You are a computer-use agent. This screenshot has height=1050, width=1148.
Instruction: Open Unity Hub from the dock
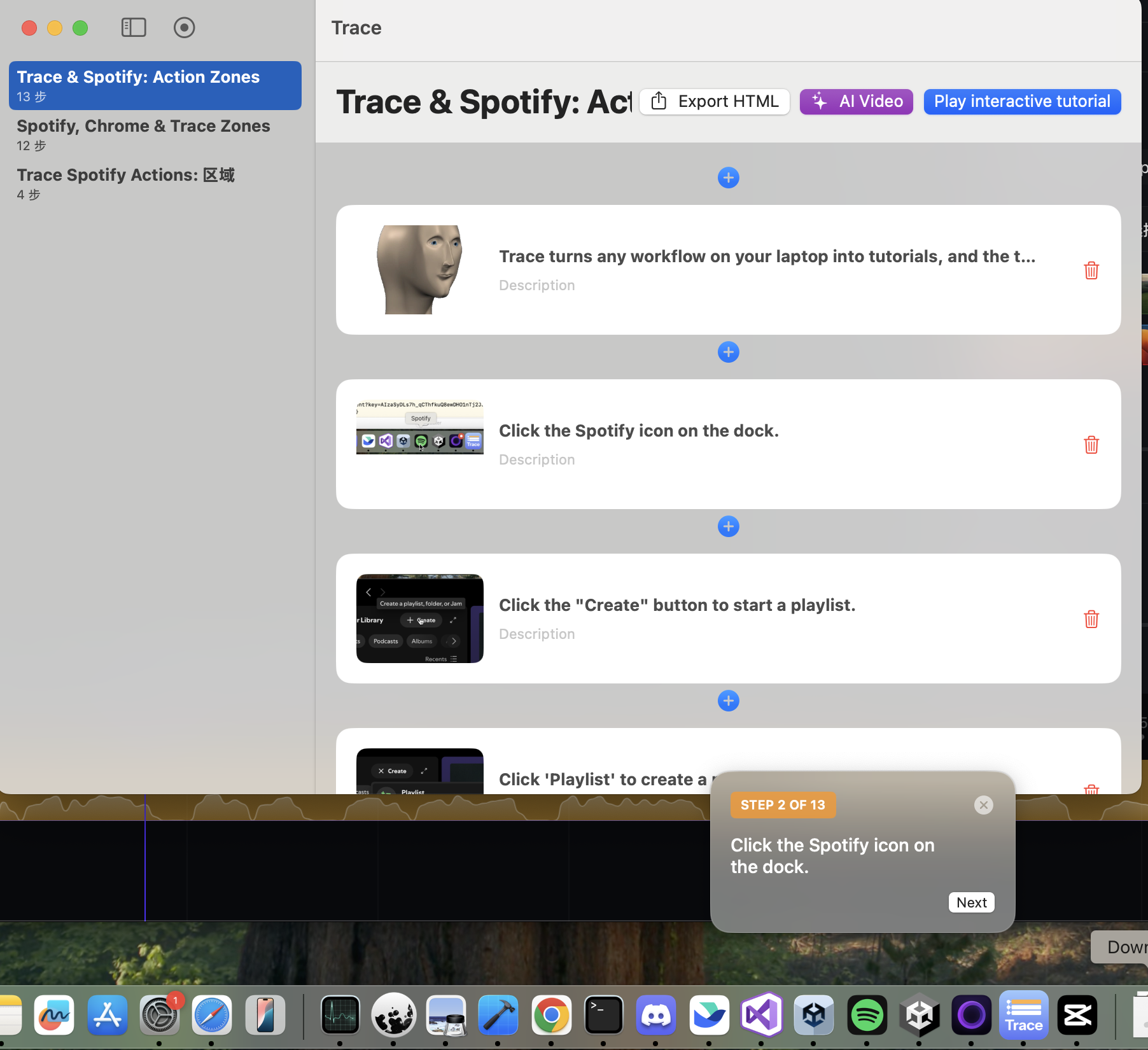click(x=814, y=1015)
